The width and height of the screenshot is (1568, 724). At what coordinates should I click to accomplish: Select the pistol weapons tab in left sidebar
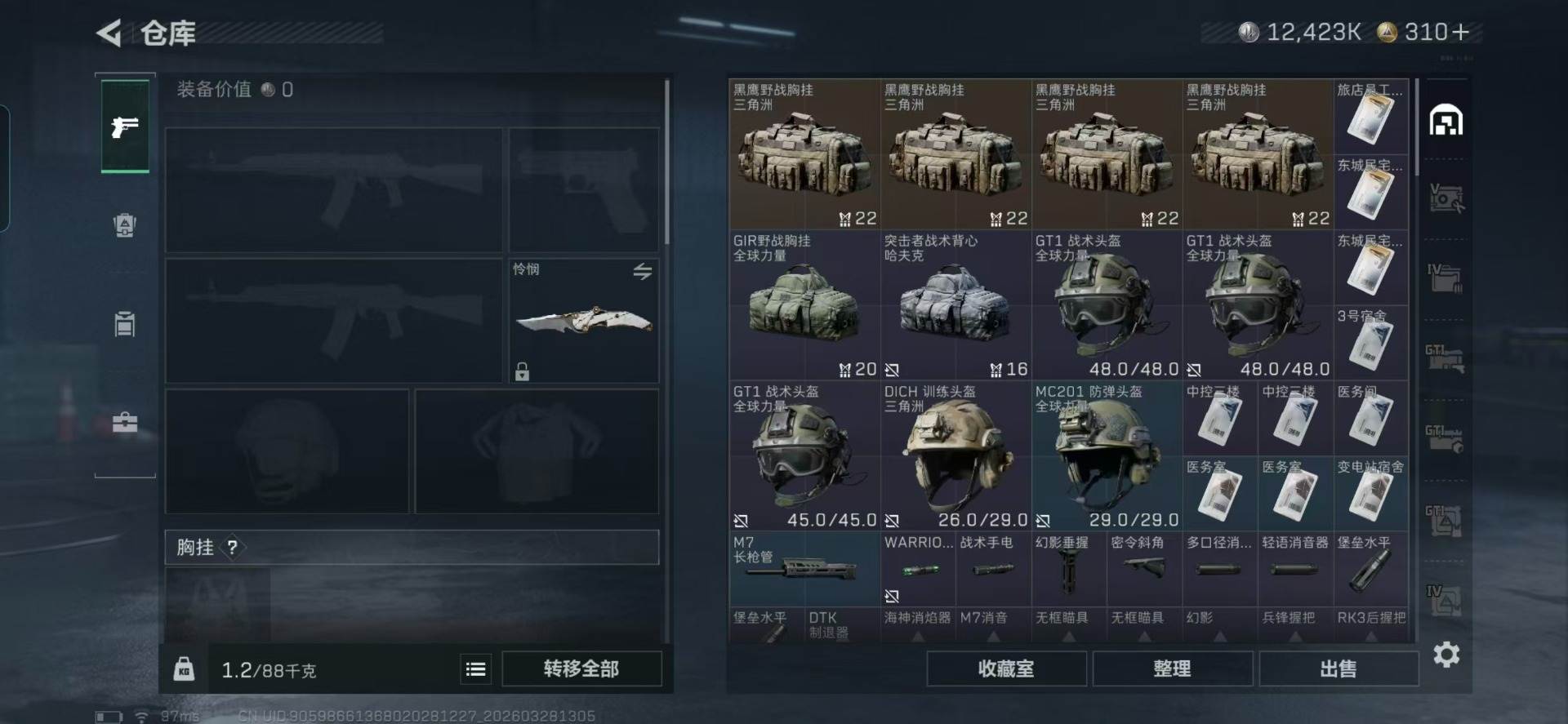pyautogui.click(x=125, y=127)
